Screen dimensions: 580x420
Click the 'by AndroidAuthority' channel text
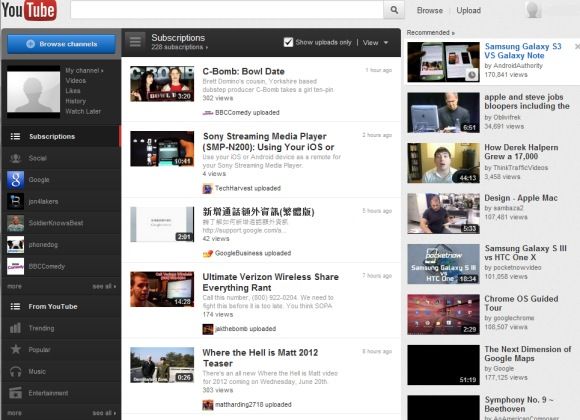coord(513,65)
